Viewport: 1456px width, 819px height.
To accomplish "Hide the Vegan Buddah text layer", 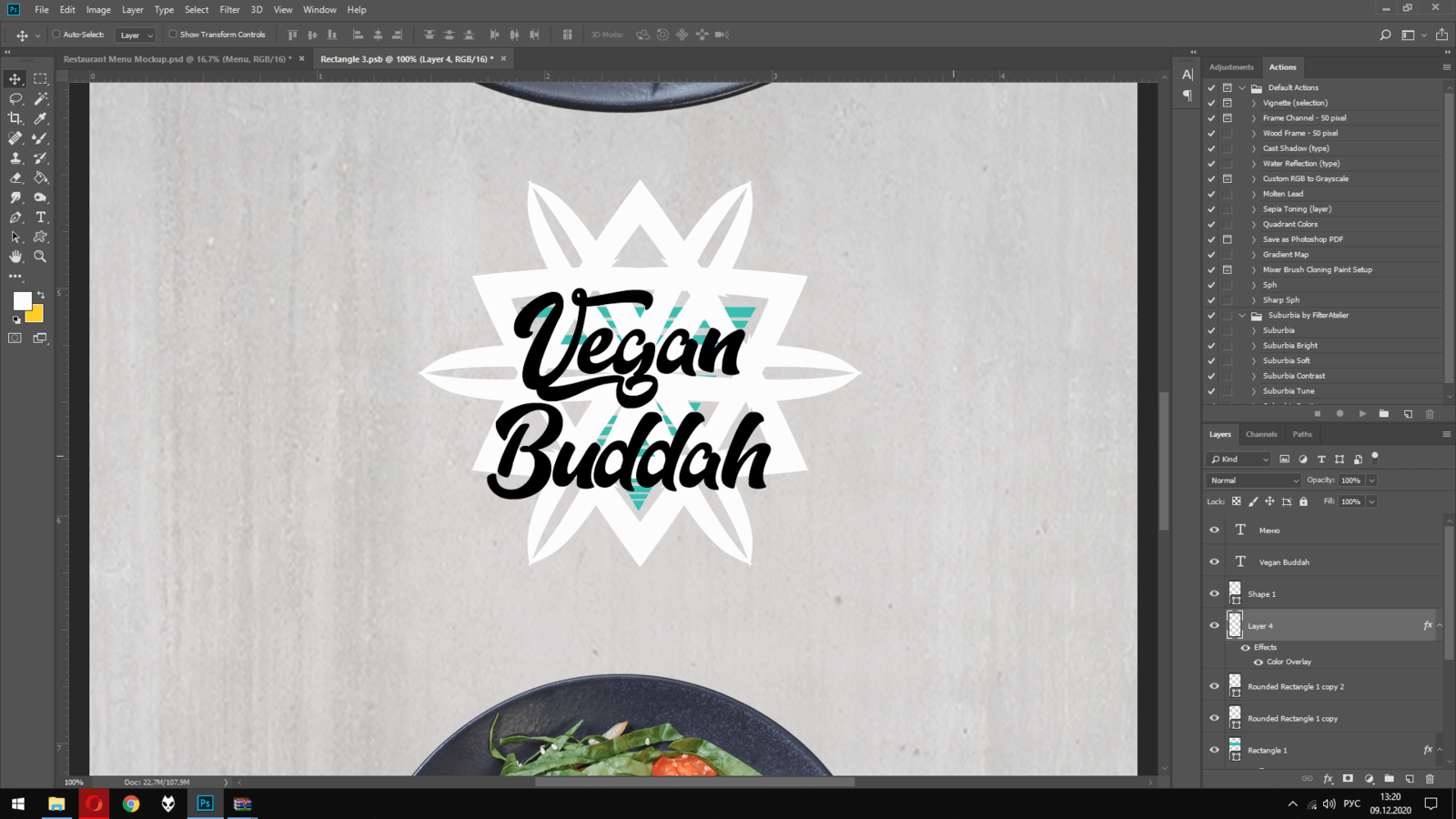I will point(1214,561).
